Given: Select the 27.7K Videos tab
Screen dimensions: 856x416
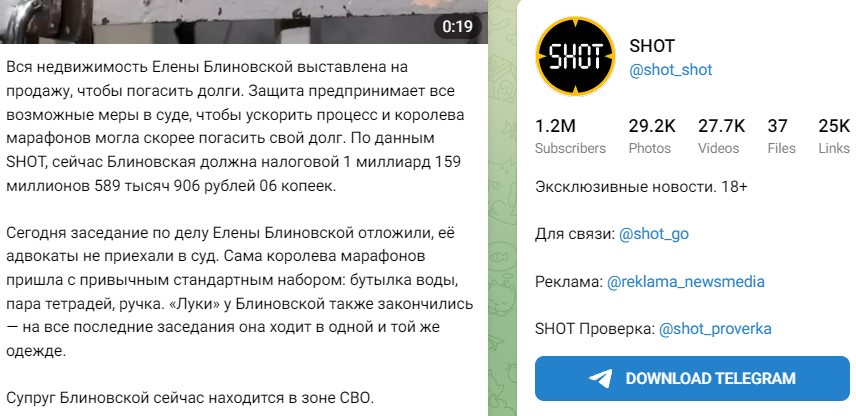Looking at the screenshot, I should (721, 136).
